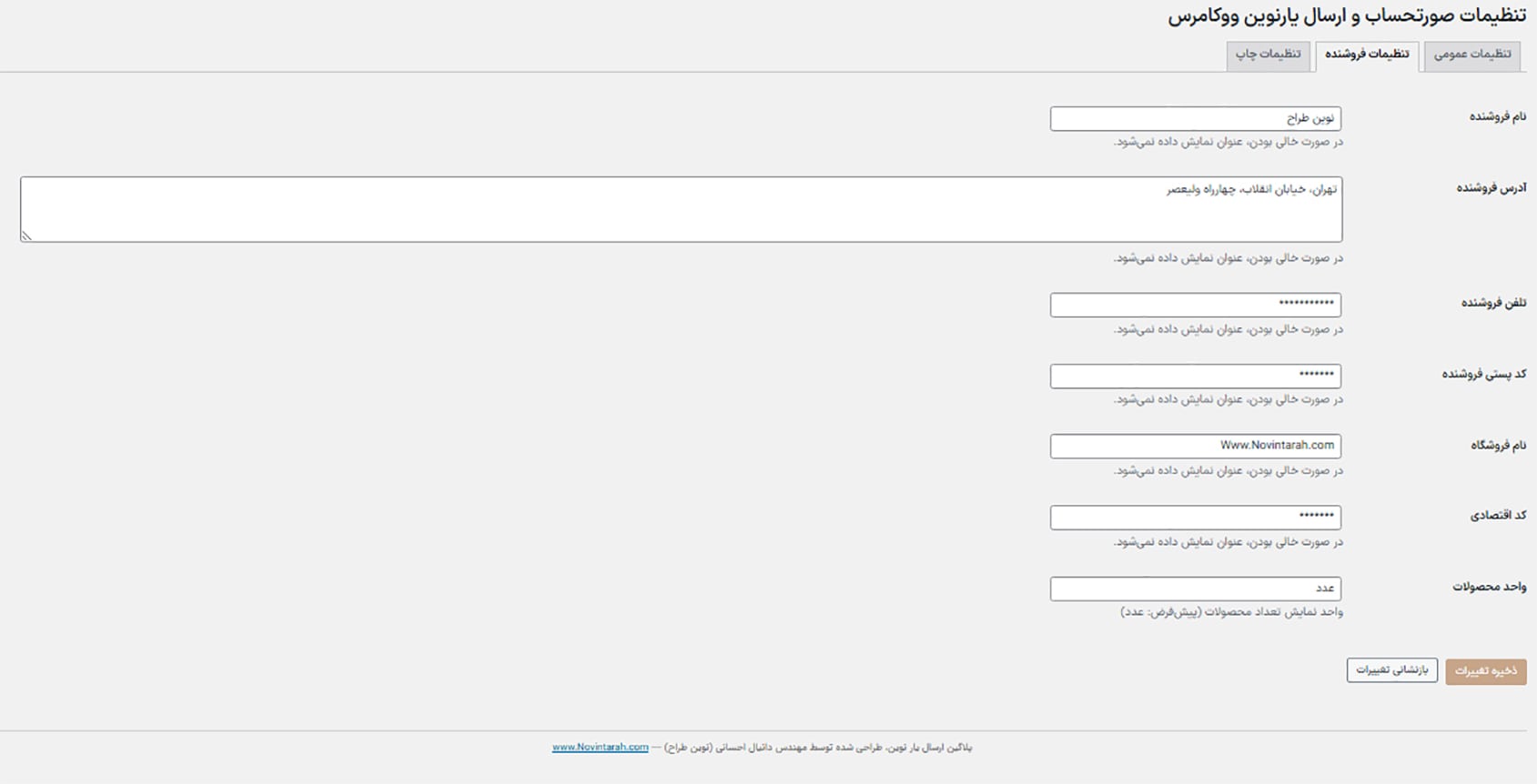Click the نام فروشگاه label
The image size is (1537, 784).
1498,445
